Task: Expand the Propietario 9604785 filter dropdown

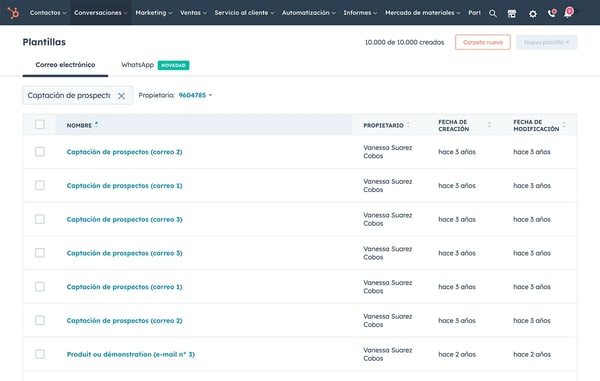Action: pos(195,95)
